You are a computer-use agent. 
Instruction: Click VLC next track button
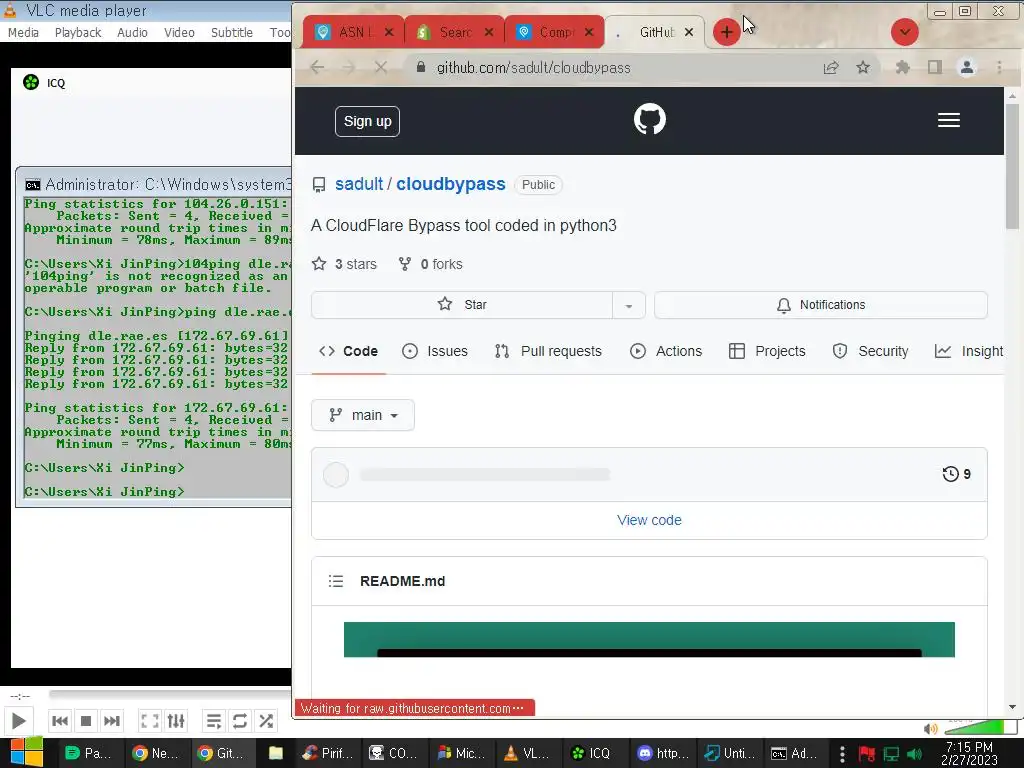(112, 721)
